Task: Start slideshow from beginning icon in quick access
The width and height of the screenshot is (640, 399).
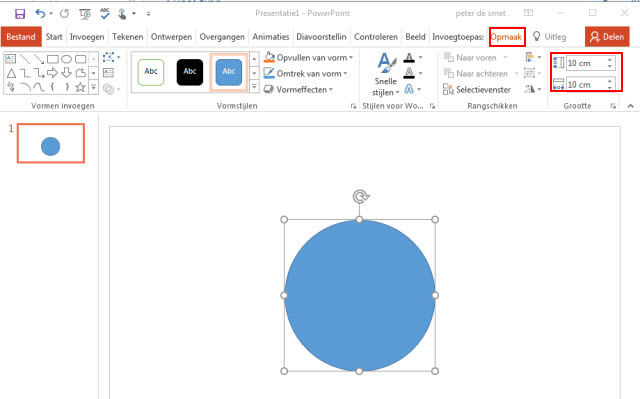Action: [x=85, y=14]
